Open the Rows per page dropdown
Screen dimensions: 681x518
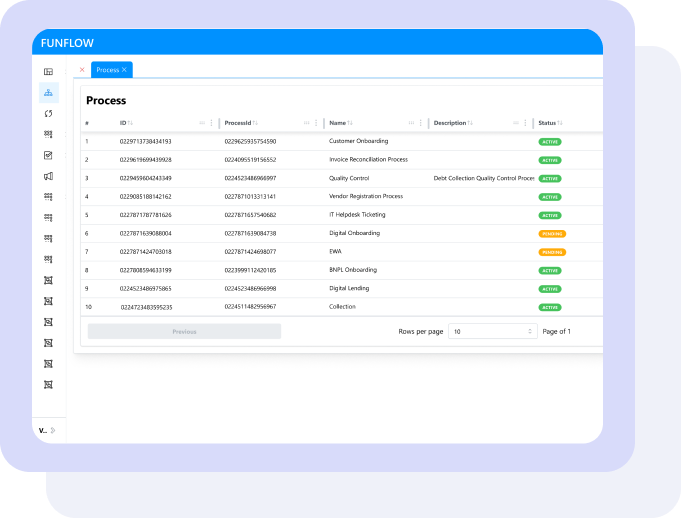point(493,331)
